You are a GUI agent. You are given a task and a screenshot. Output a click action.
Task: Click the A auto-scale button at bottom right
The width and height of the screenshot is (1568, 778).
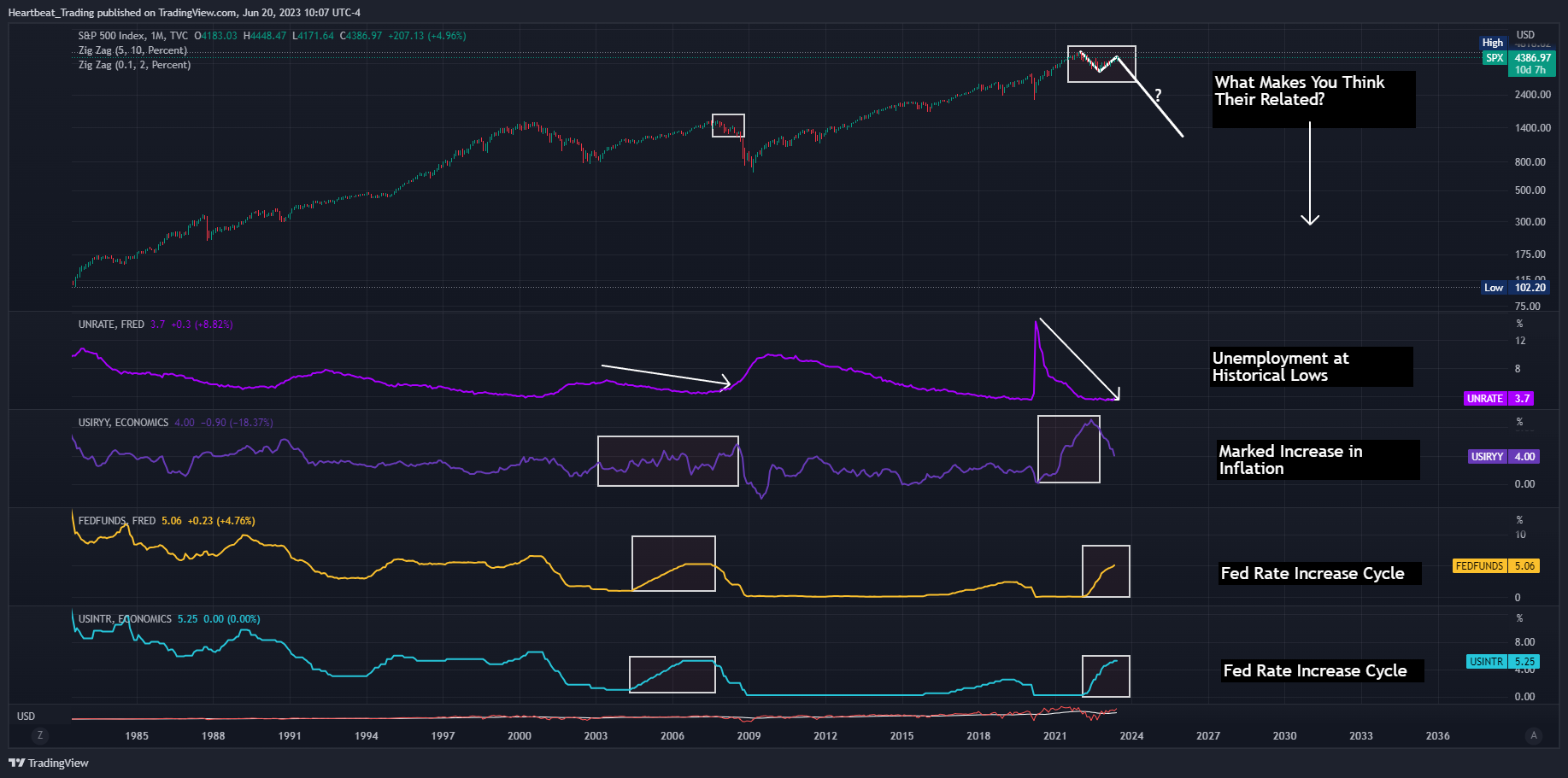pos(1534,735)
